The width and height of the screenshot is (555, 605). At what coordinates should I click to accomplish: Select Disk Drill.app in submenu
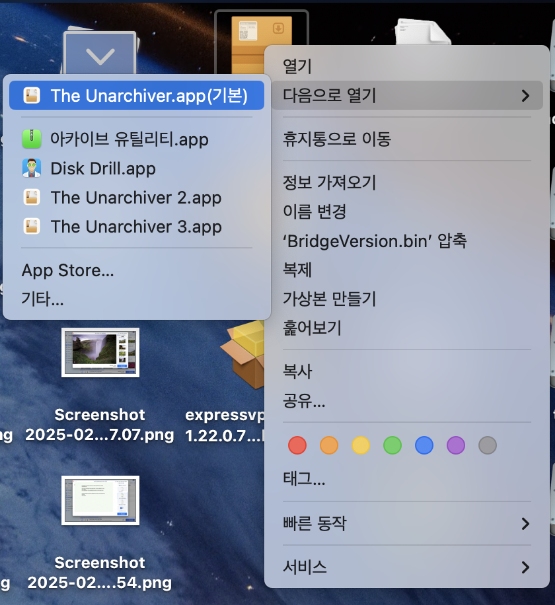137,169
